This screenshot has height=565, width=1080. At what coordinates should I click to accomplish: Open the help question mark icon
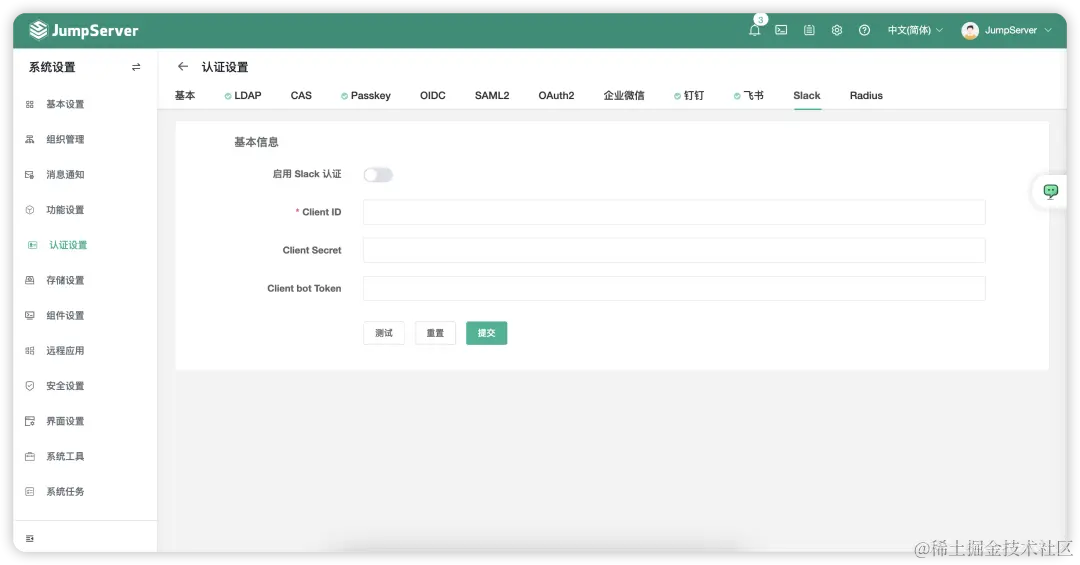point(864,30)
